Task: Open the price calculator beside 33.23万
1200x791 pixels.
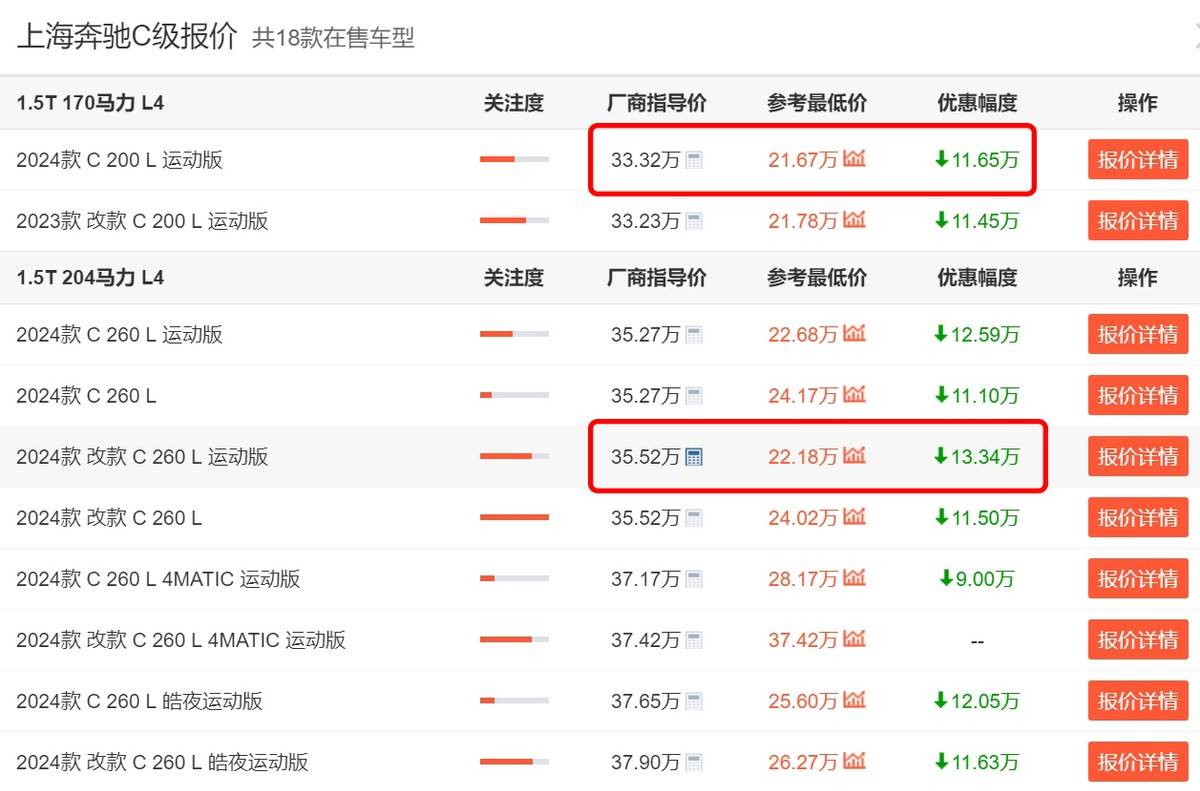Action: click(694, 221)
